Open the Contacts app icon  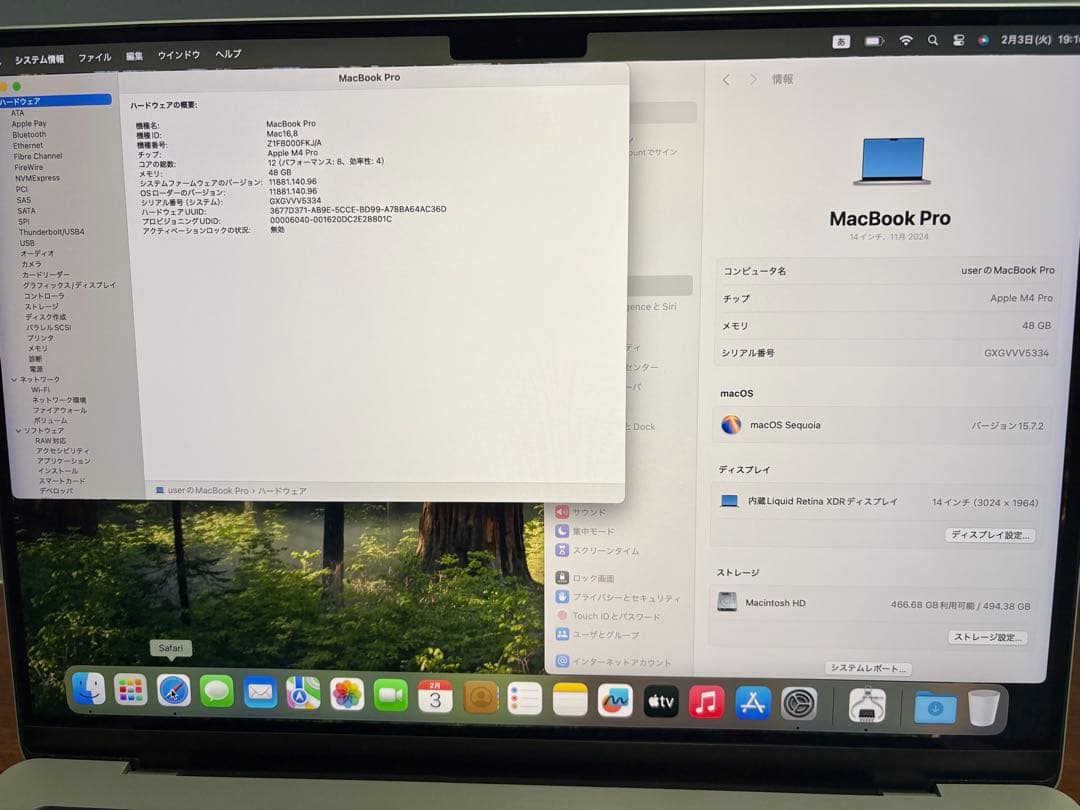[x=480, y=698]
